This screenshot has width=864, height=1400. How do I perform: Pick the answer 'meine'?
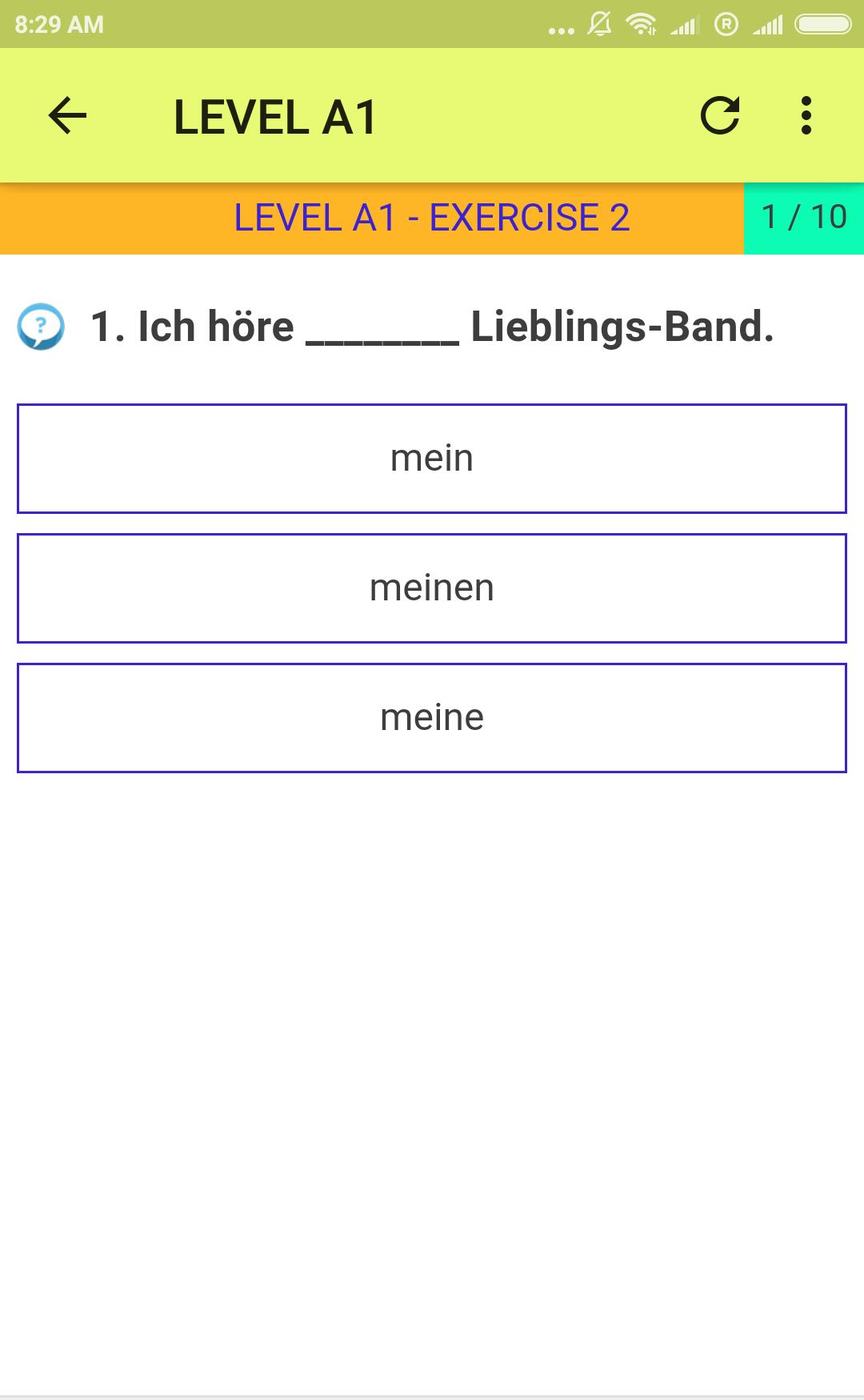[432, 718]
